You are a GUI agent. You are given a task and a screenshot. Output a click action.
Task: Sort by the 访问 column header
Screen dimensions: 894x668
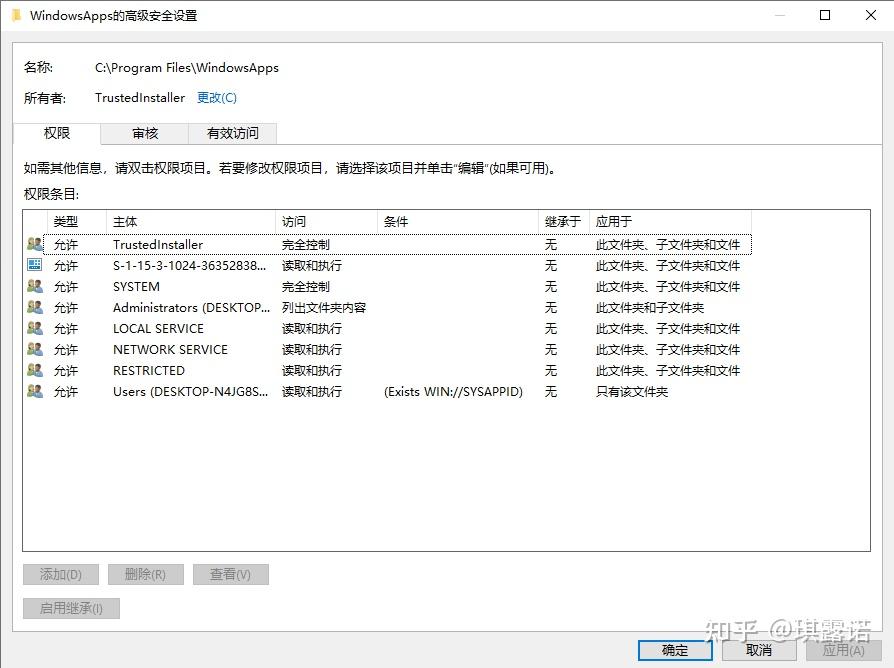coord(327,222)
